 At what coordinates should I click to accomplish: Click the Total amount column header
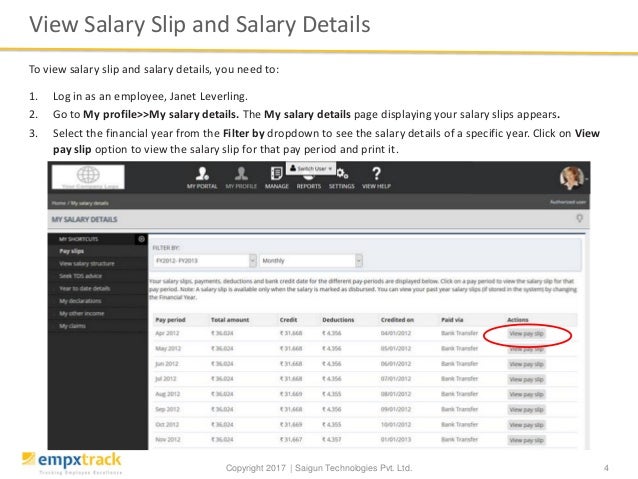point(230,320)
